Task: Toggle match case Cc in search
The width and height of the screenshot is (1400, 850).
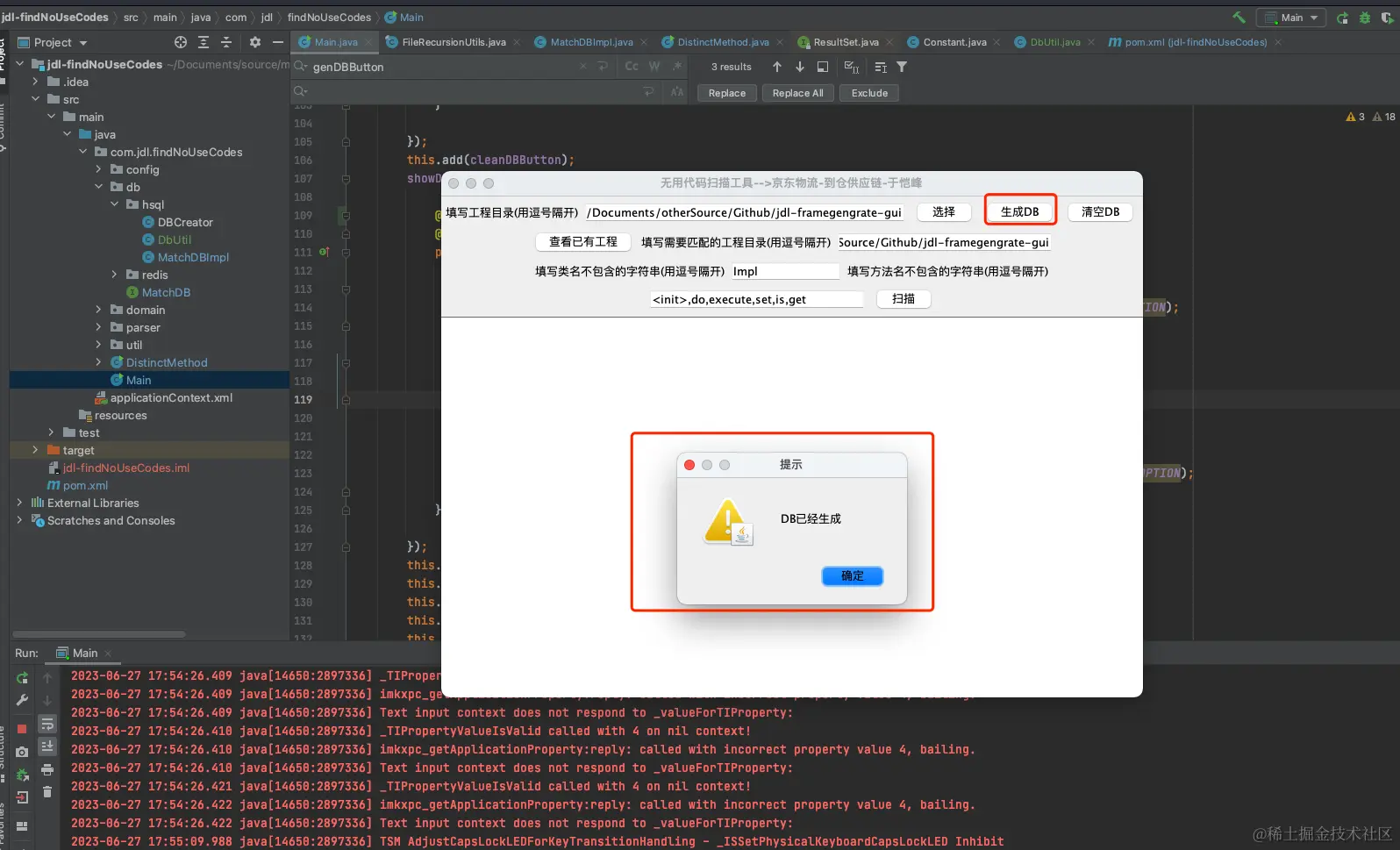Action: click(x=632, y=67)
